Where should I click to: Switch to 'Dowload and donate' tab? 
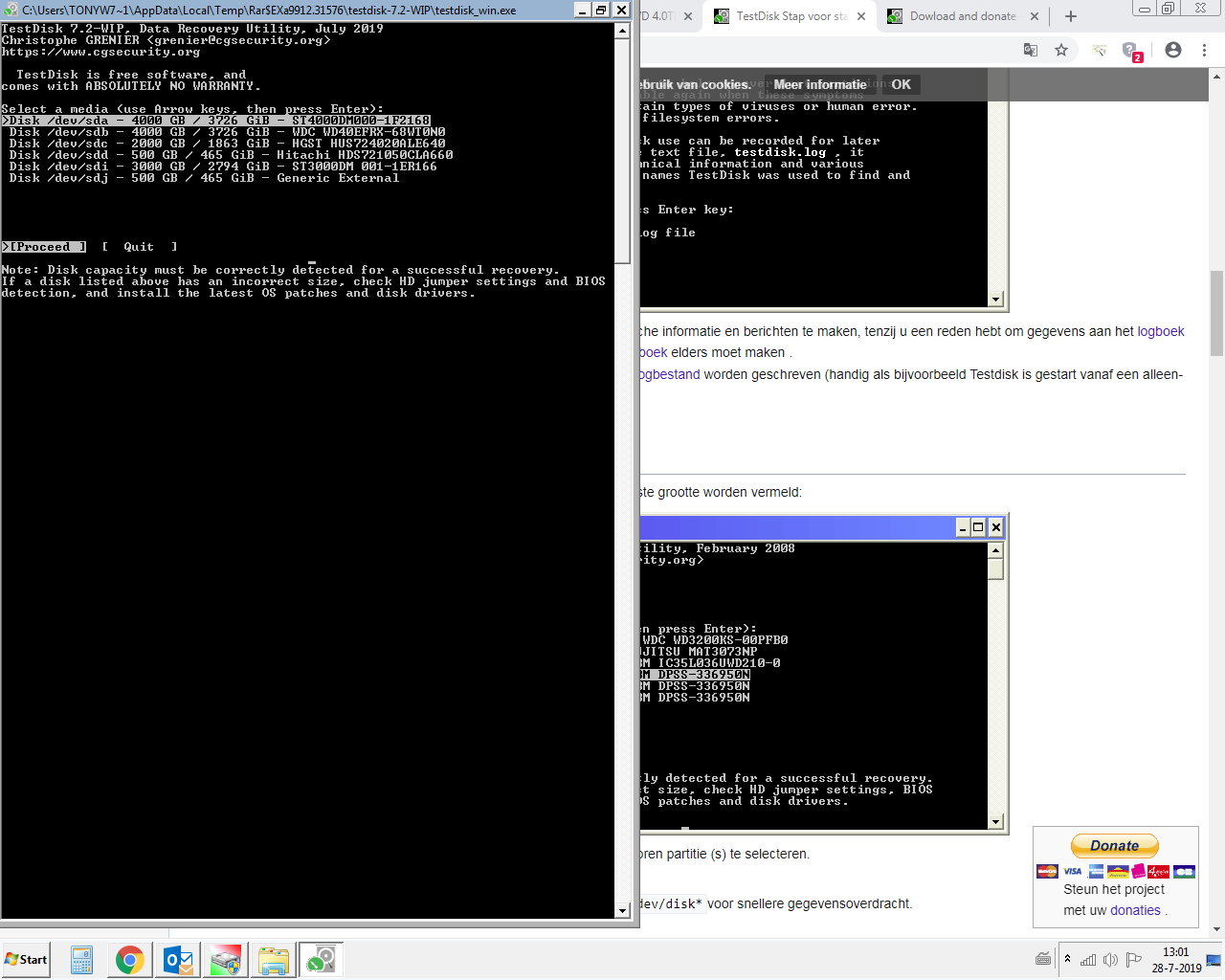[x=963, y=16]
